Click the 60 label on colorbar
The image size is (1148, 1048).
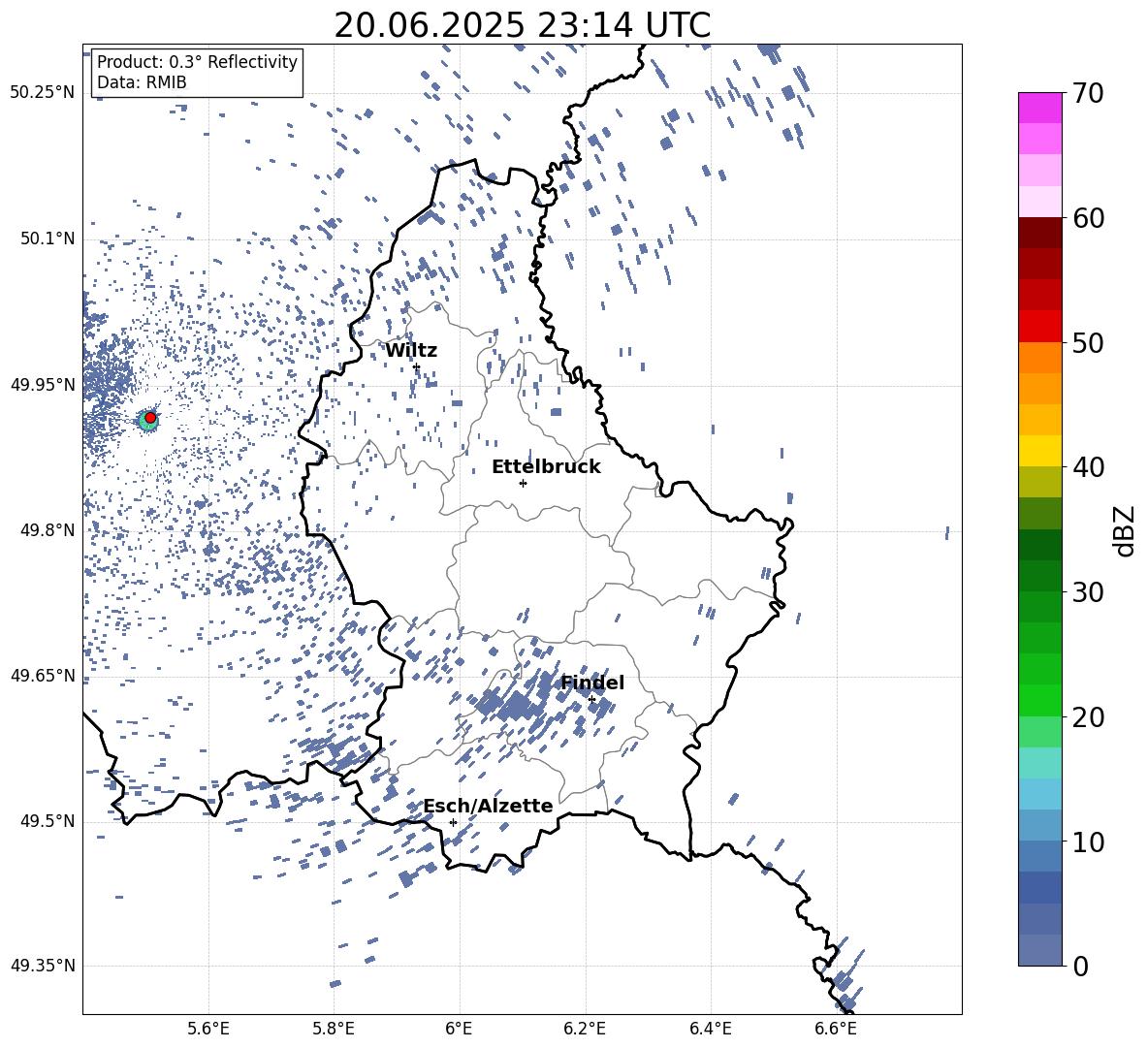pyautogui.click(x=1089, y=218)
